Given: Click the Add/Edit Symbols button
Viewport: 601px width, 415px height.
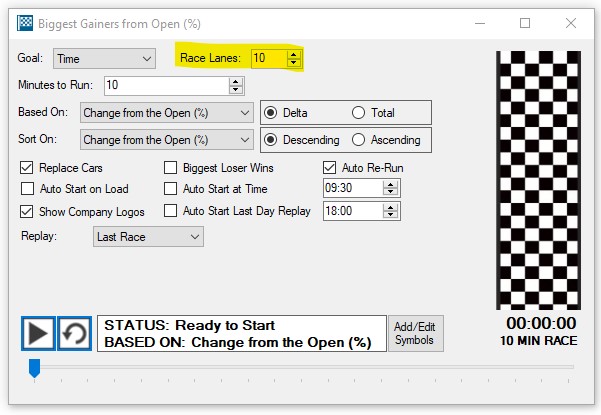Looking at the screenshot, I should (415, 334).
